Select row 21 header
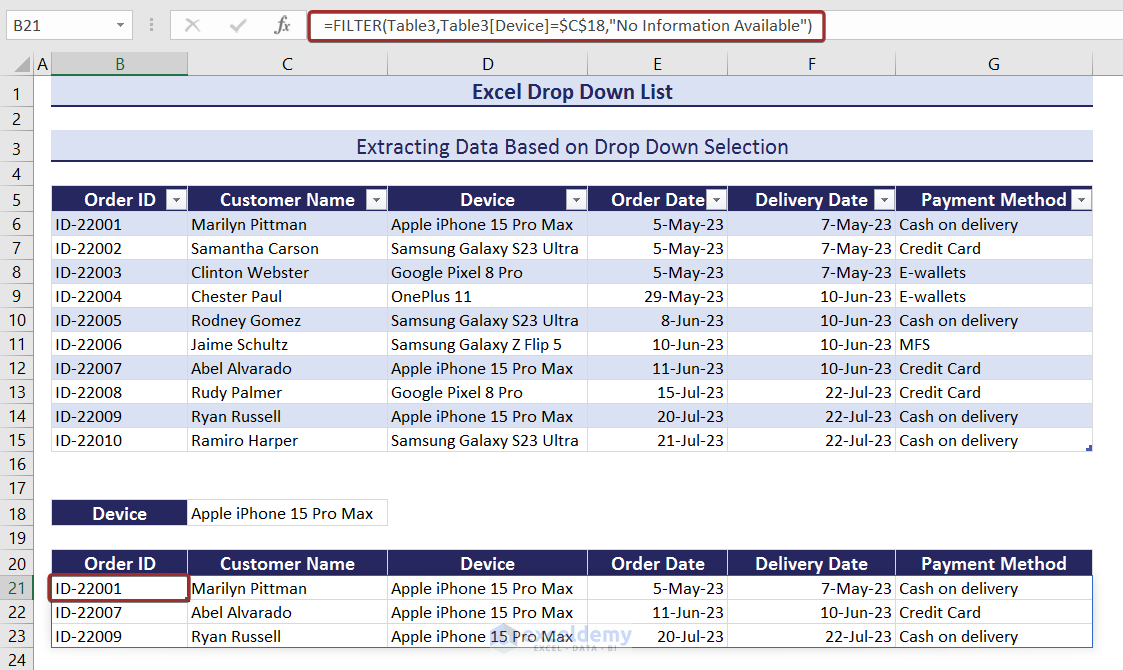 click(x=16, y=588)
